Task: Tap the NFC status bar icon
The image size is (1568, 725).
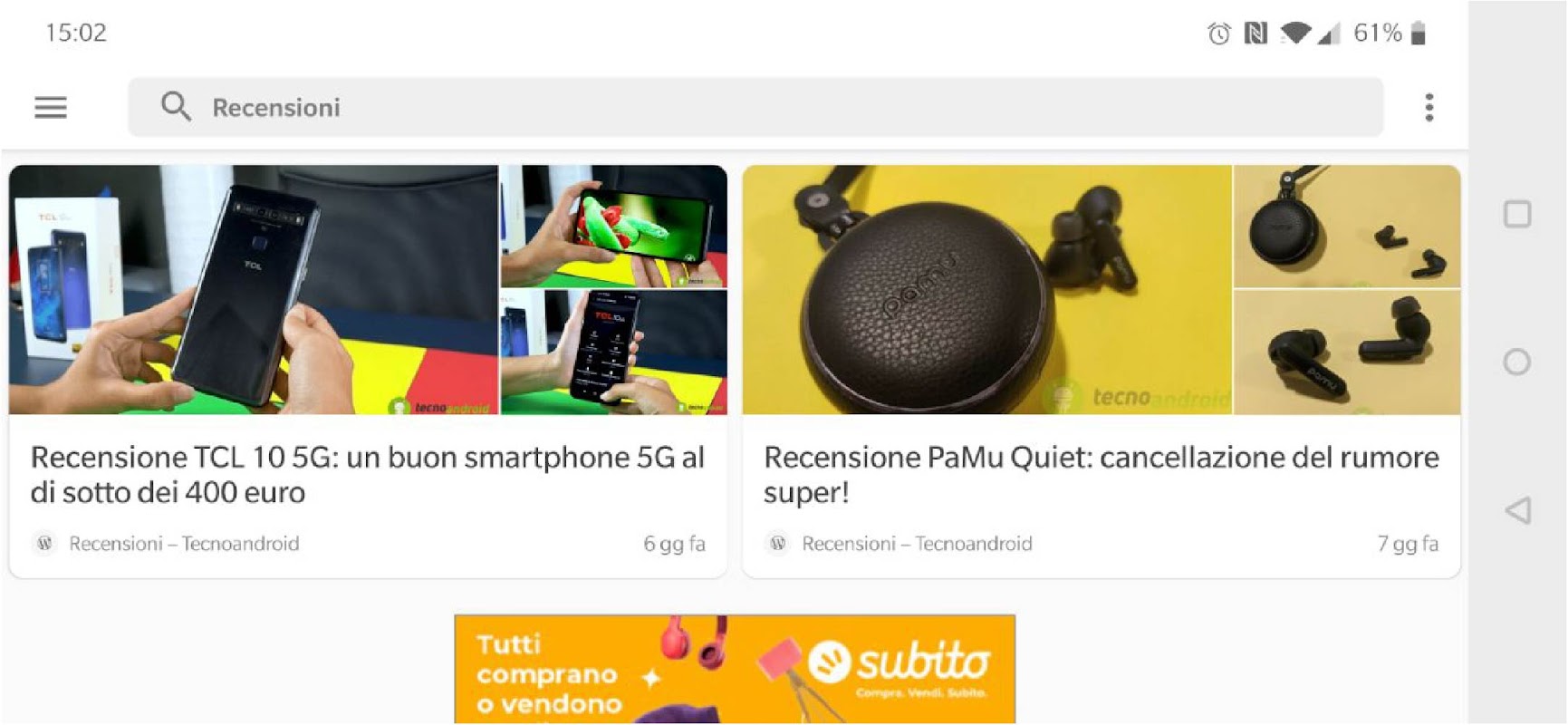Action: point(1255,34)
